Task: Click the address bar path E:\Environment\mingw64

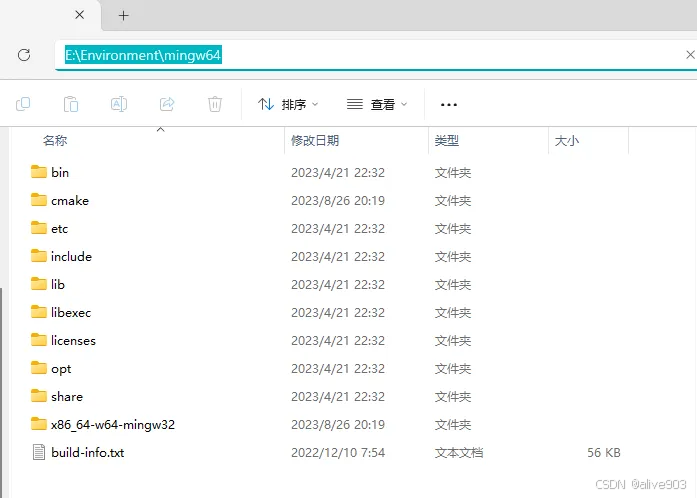Action: pos(143,55)
